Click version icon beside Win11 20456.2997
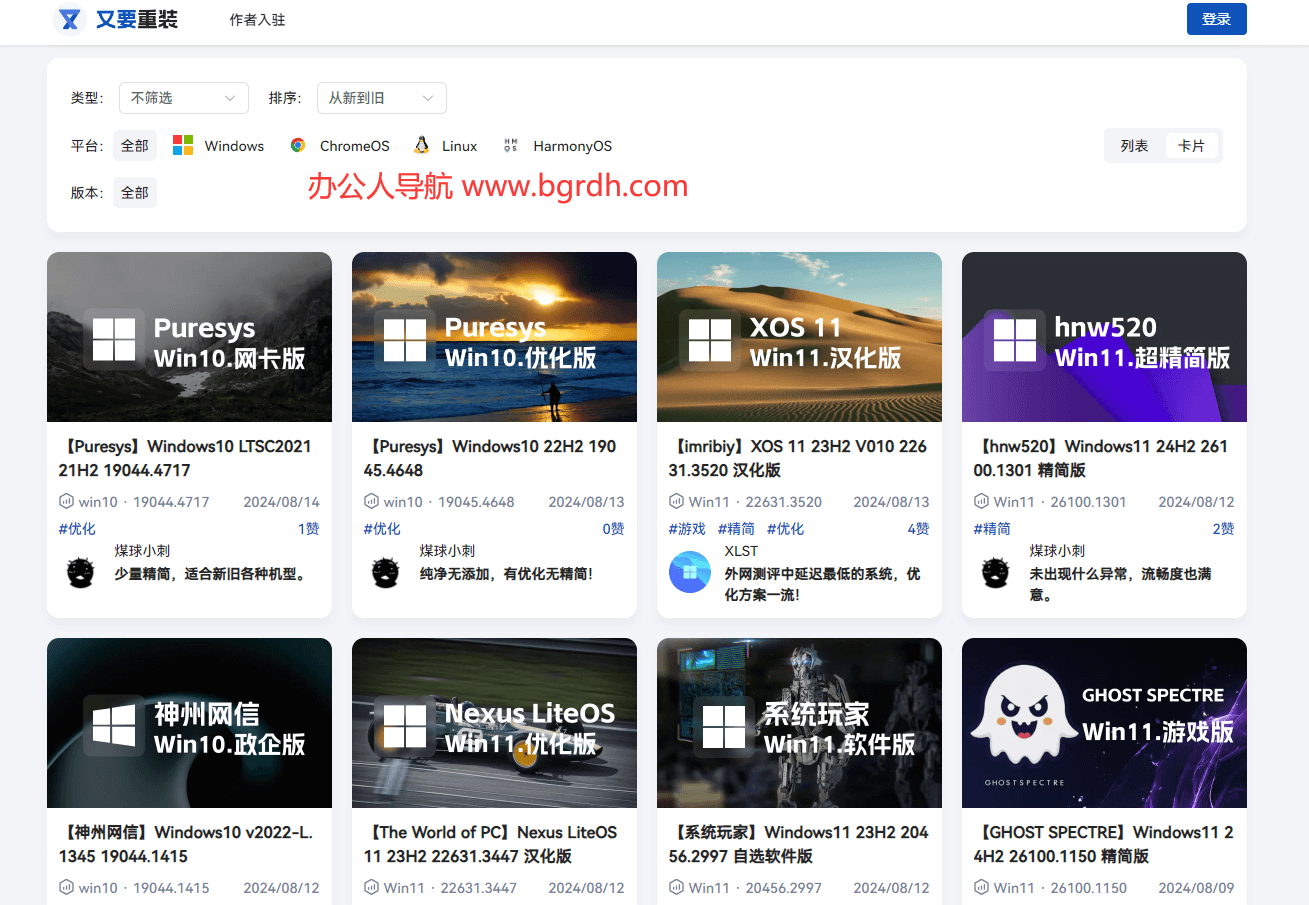This screenshot has width=1309, height=905. (676, 888)
